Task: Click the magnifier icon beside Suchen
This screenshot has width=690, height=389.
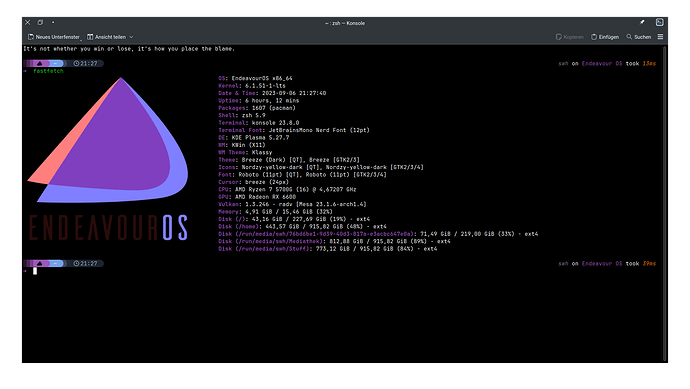Action: pos(629,37)
